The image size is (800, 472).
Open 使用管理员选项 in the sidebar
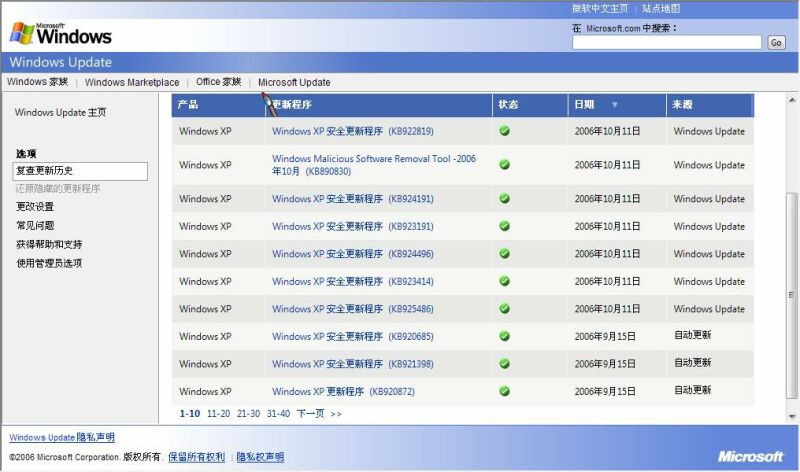[x=49, y=263]
